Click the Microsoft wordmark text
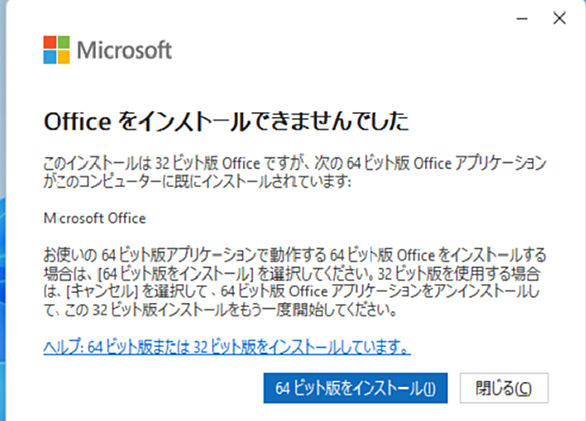The height and width of the screenshot is (421, 586). (x=124, y=50)
